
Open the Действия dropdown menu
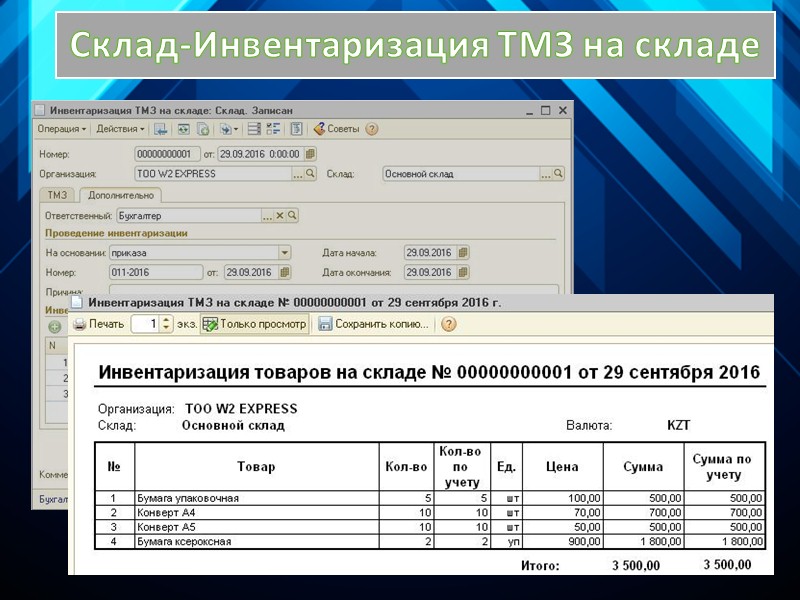click(x=120, y=129)
